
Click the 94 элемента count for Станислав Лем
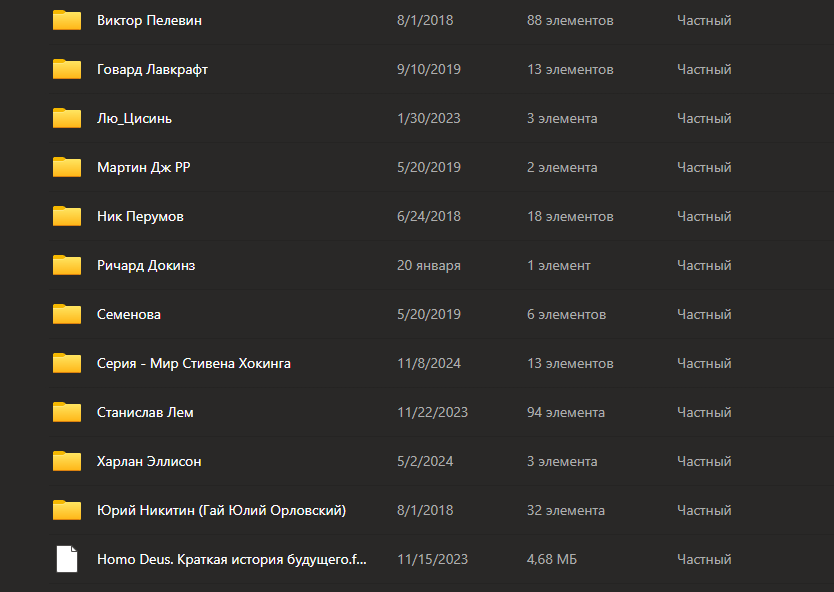tap(566, 412)
